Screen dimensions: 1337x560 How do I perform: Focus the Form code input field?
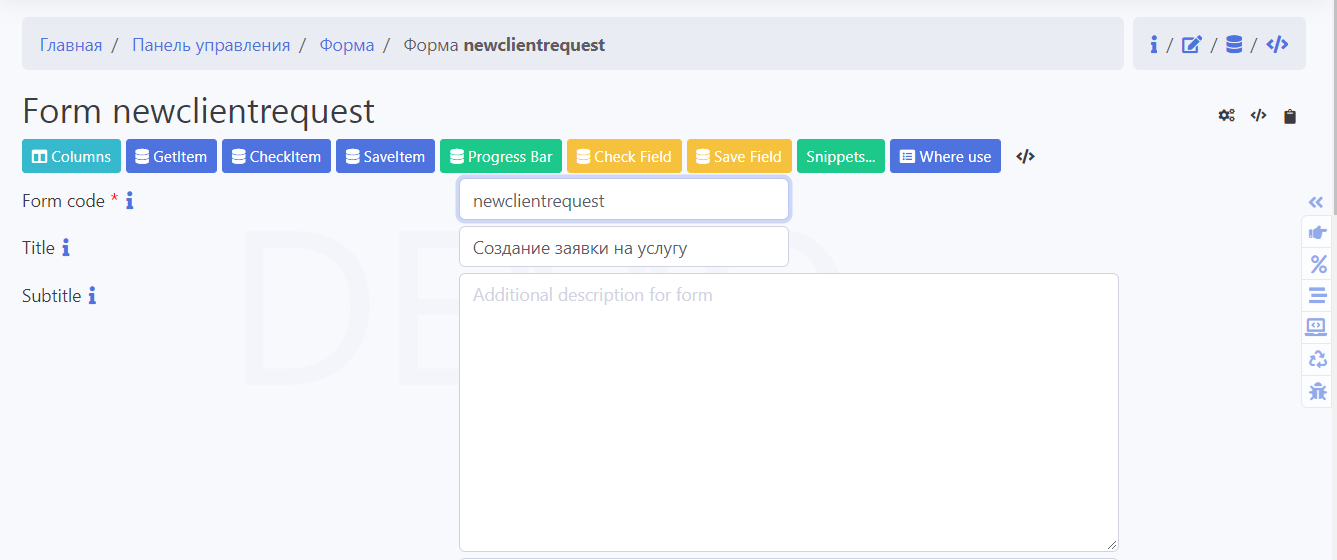tap(623, 200)
